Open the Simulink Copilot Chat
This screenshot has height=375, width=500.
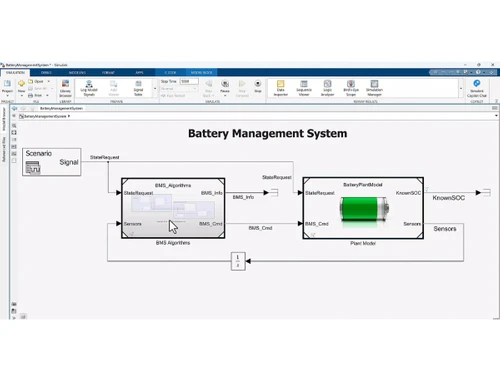(x=477, y=88)
